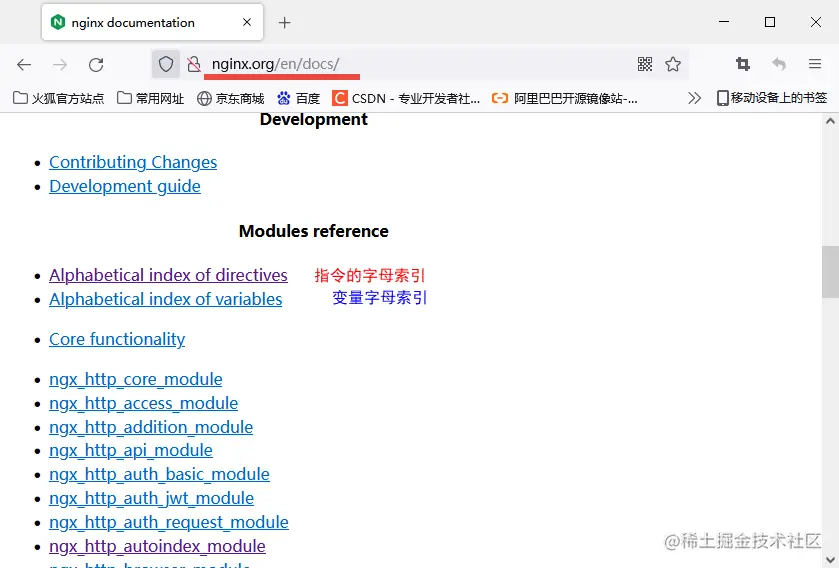Click the Development heading text

coord(314,119)
